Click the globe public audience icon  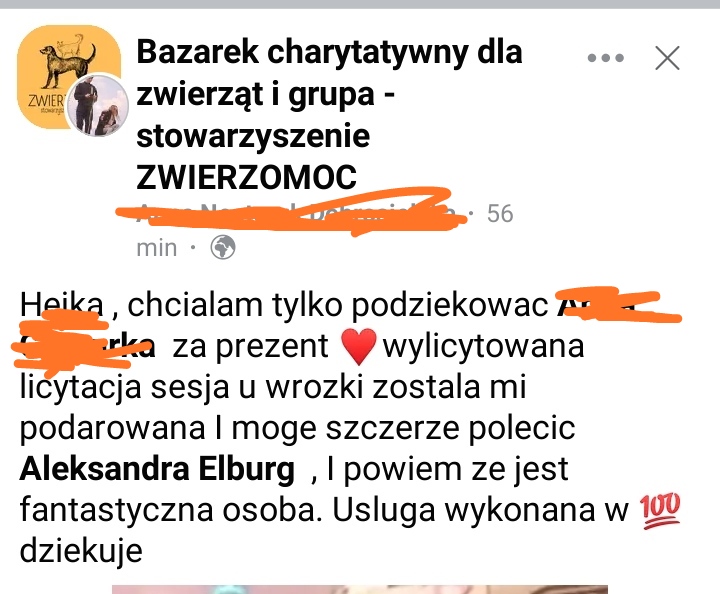click(223, 247)
